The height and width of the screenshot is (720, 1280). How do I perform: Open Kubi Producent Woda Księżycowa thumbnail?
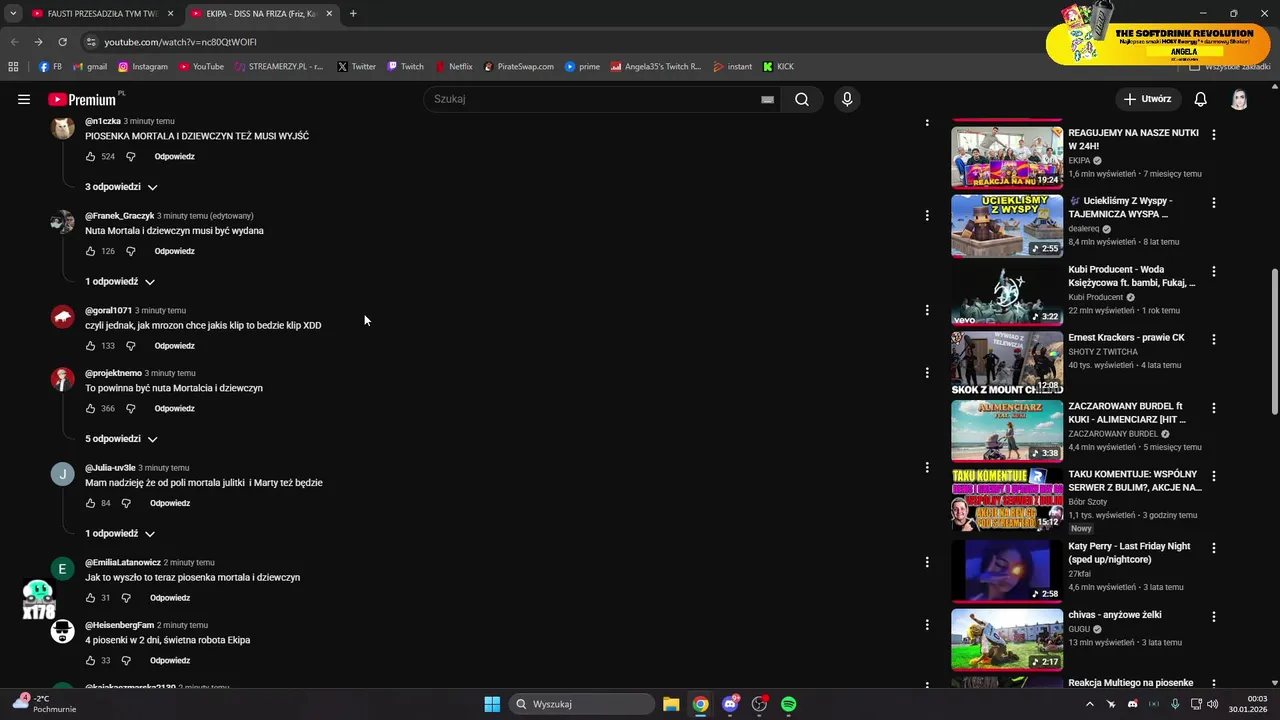click(1007, 294)
